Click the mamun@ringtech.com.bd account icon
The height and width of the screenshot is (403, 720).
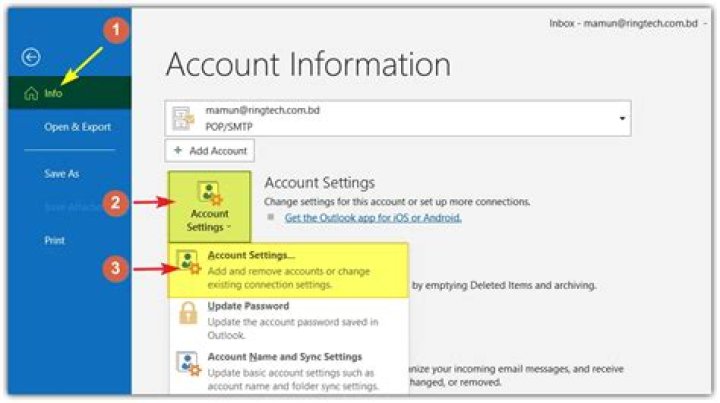click(183, 118)
